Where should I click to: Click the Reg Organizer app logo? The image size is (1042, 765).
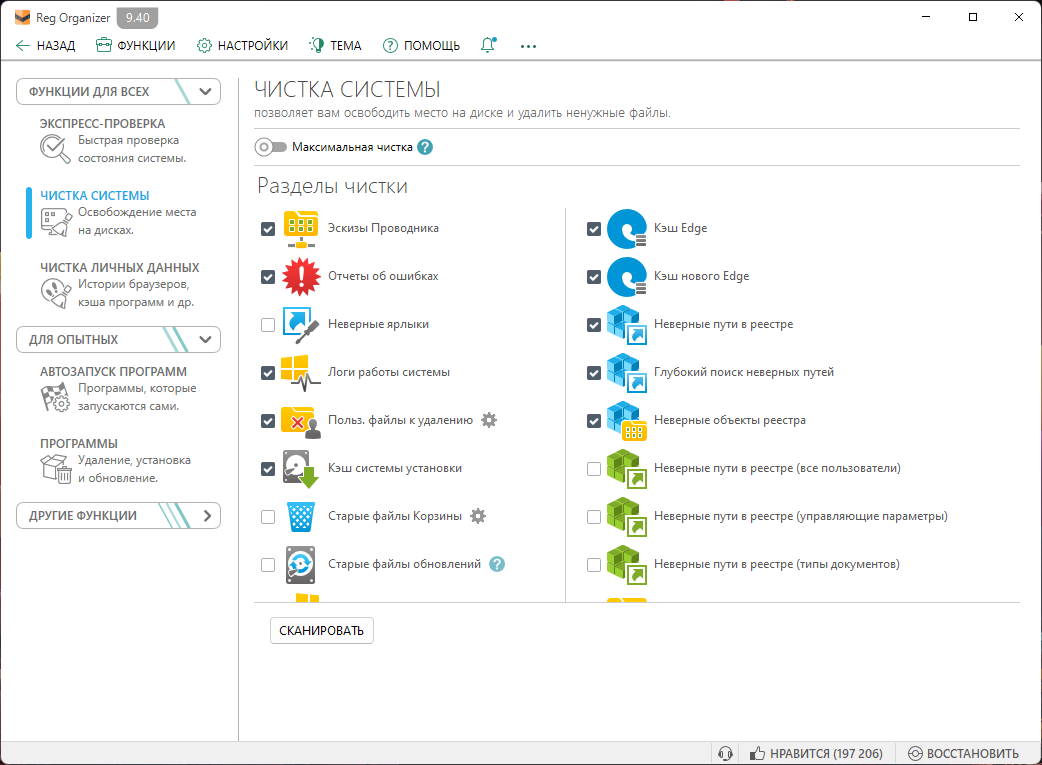(x=23, y=17)
